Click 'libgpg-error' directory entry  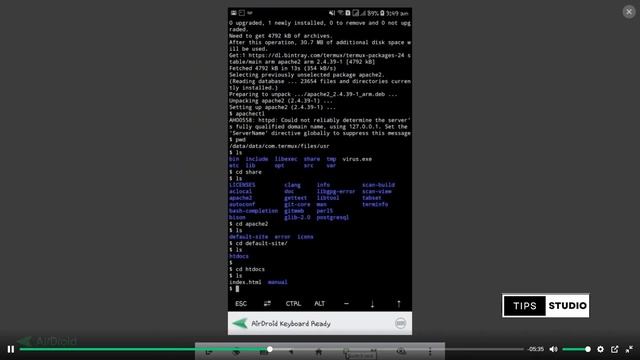coord(336,191)
